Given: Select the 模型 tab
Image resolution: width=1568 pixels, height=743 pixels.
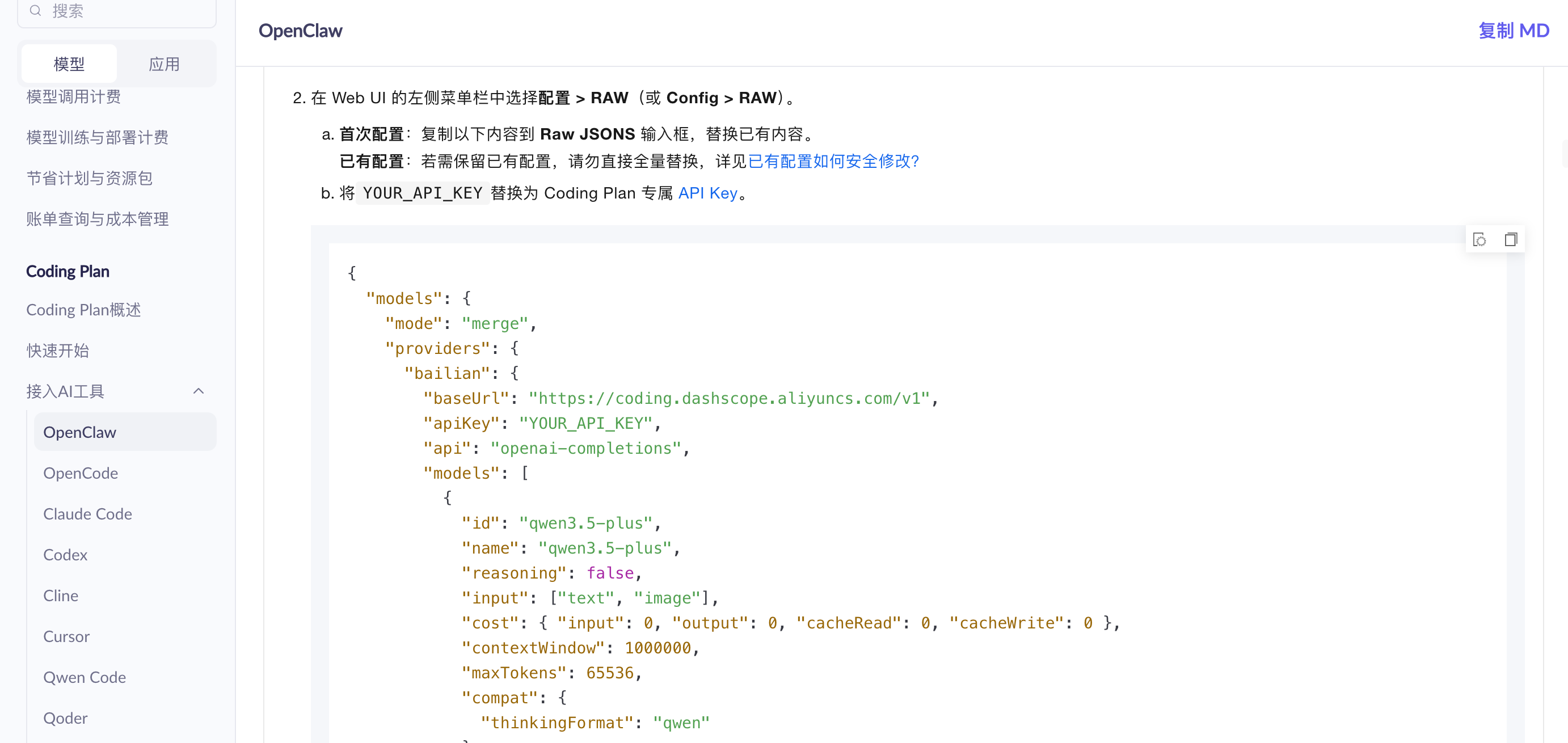Looking at the screenshot, I should tap(69, 64).
